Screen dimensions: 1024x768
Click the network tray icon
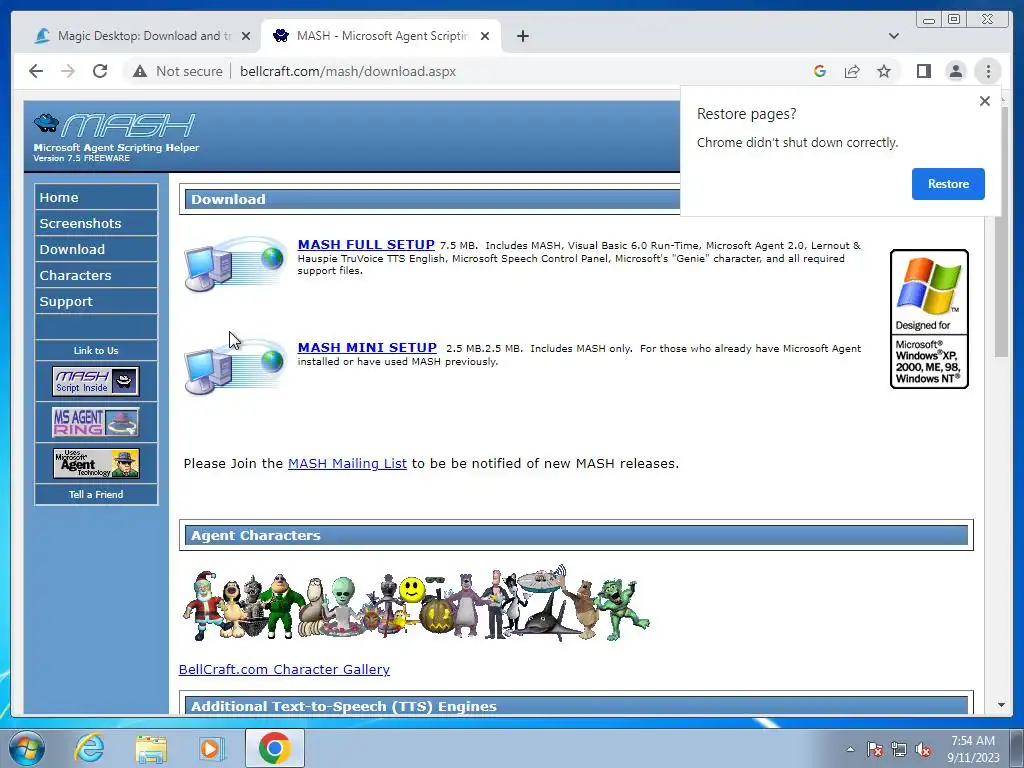tap(899, 749)
